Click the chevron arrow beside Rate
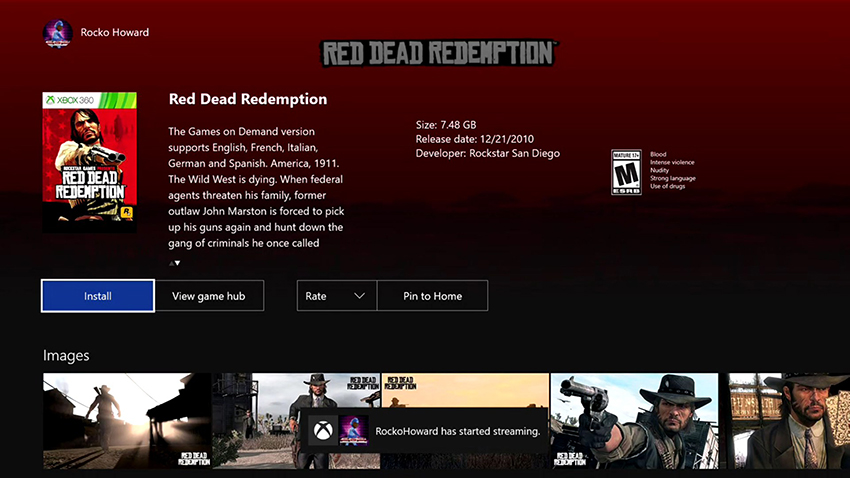Viewport: 850px width, 478px height. [360, 296]
